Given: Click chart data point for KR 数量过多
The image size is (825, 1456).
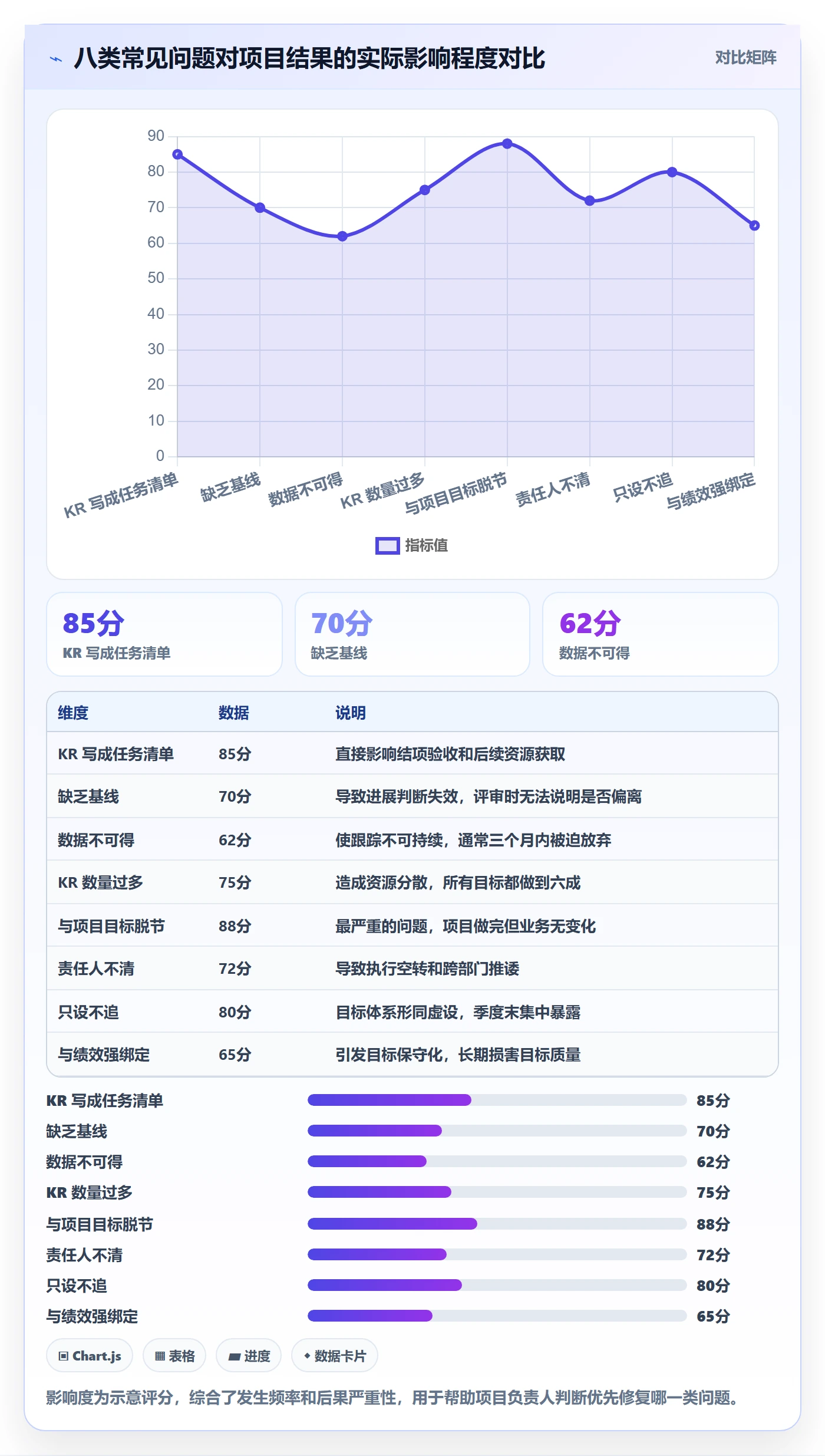Looking at the screenshot, I should tap(425, 190).
